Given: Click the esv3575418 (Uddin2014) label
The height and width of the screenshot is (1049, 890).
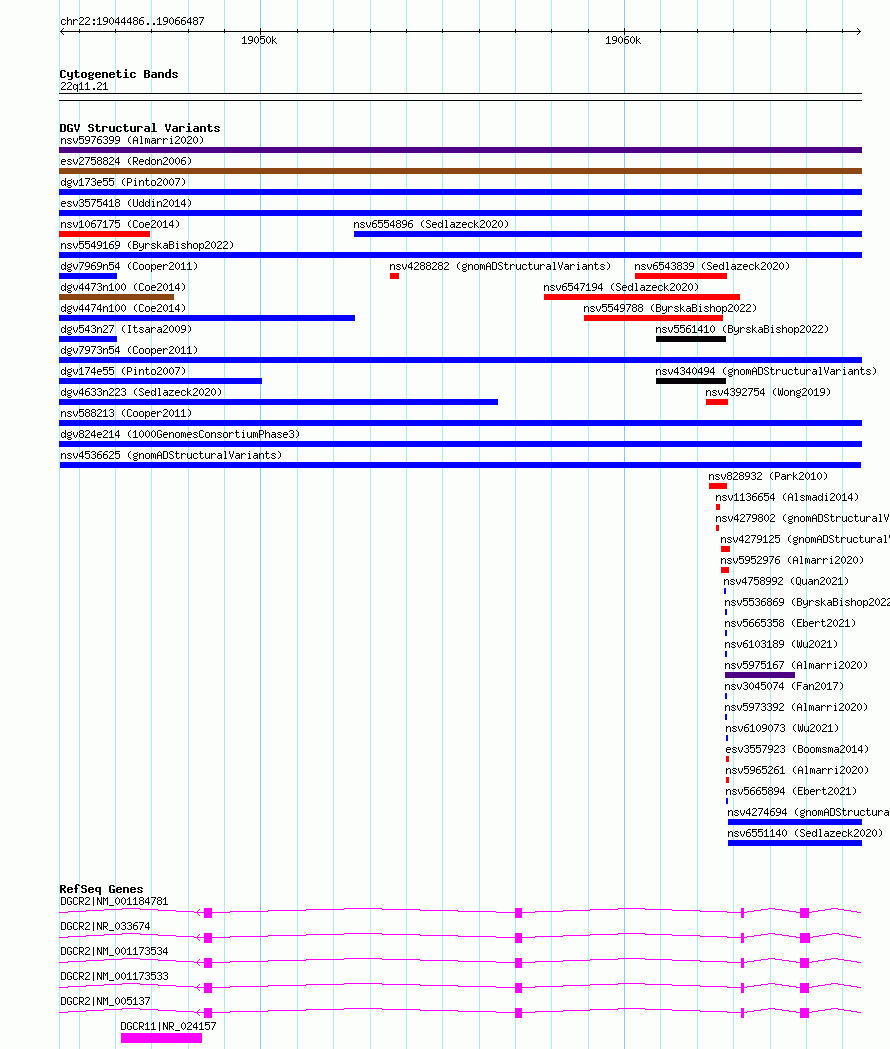Looking at the screenshot, I should click(x=126, y=203).
